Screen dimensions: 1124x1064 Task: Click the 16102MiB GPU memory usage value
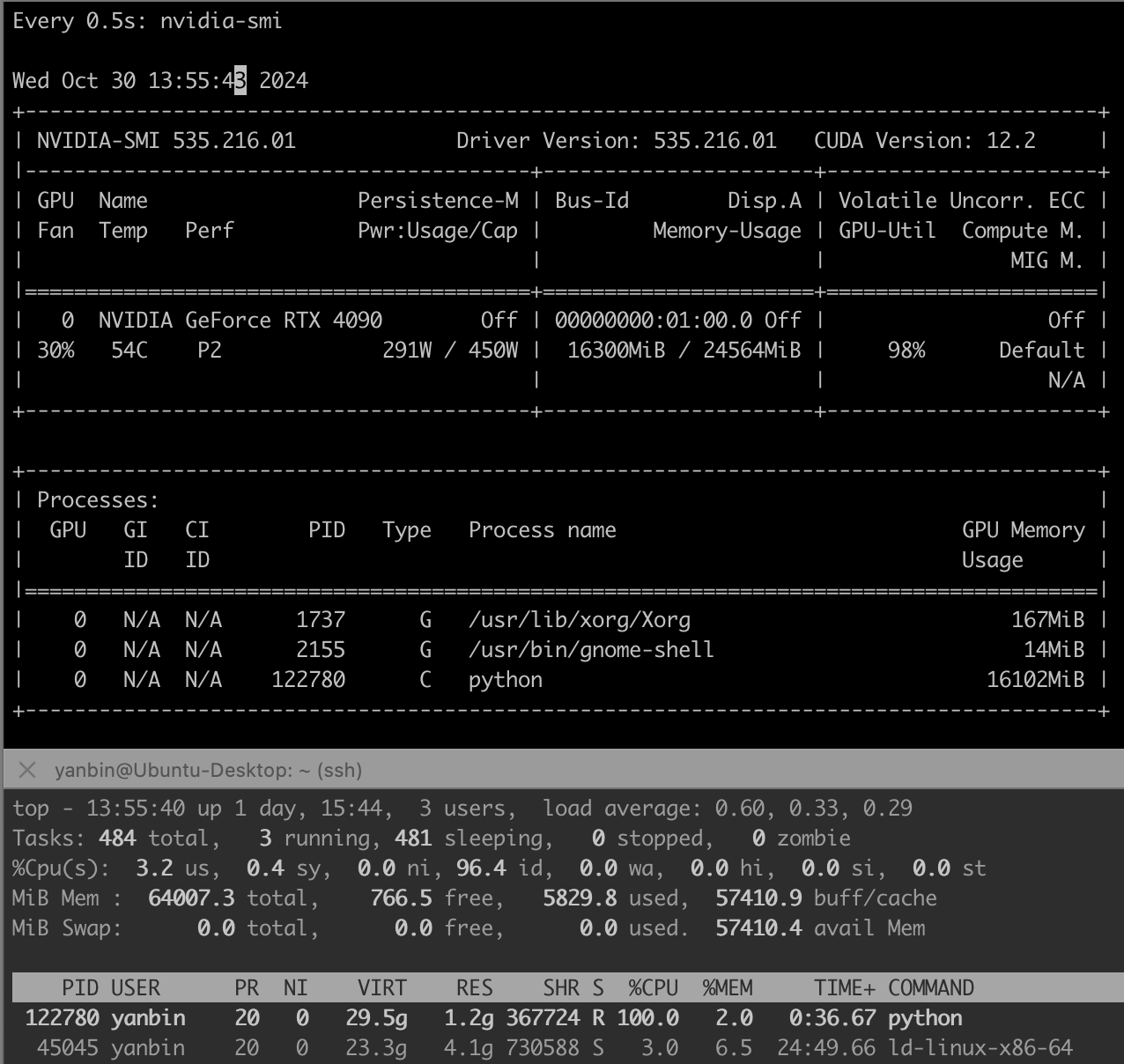(1035, 680)
